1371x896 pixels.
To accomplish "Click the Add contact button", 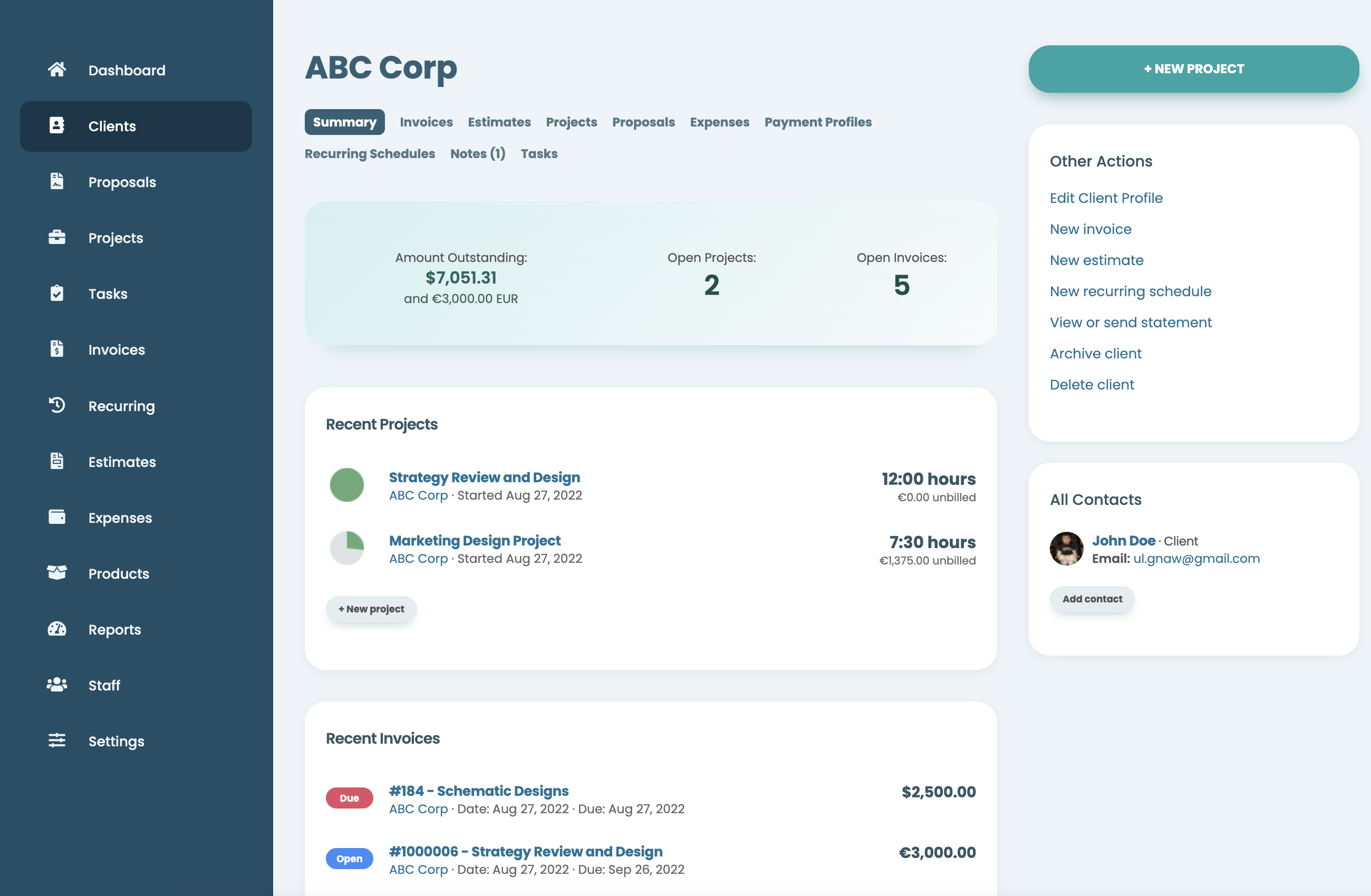I will [1092, 599].
